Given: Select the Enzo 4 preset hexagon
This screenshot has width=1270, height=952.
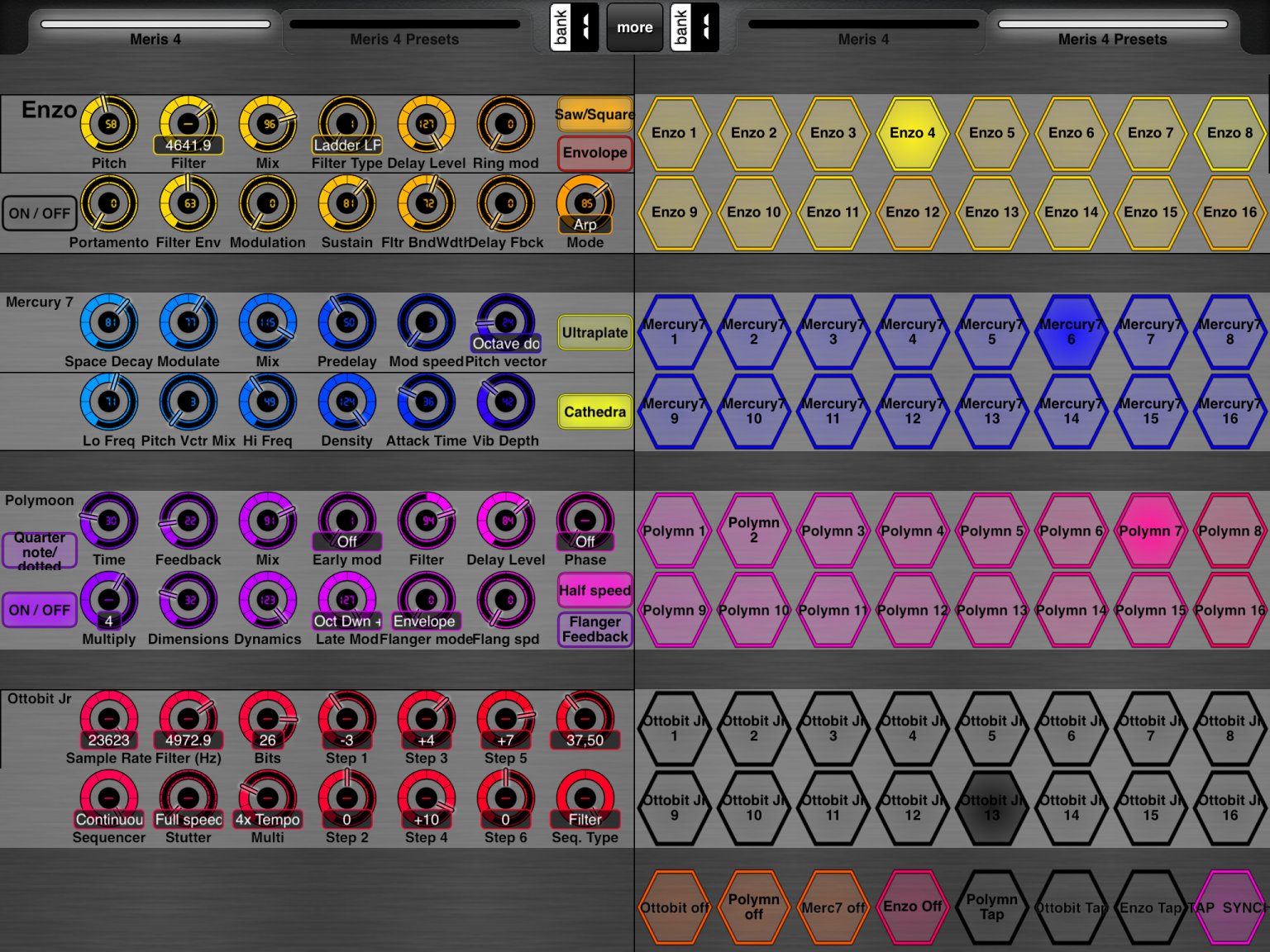Looking at the screenshot, I should 912,133.
